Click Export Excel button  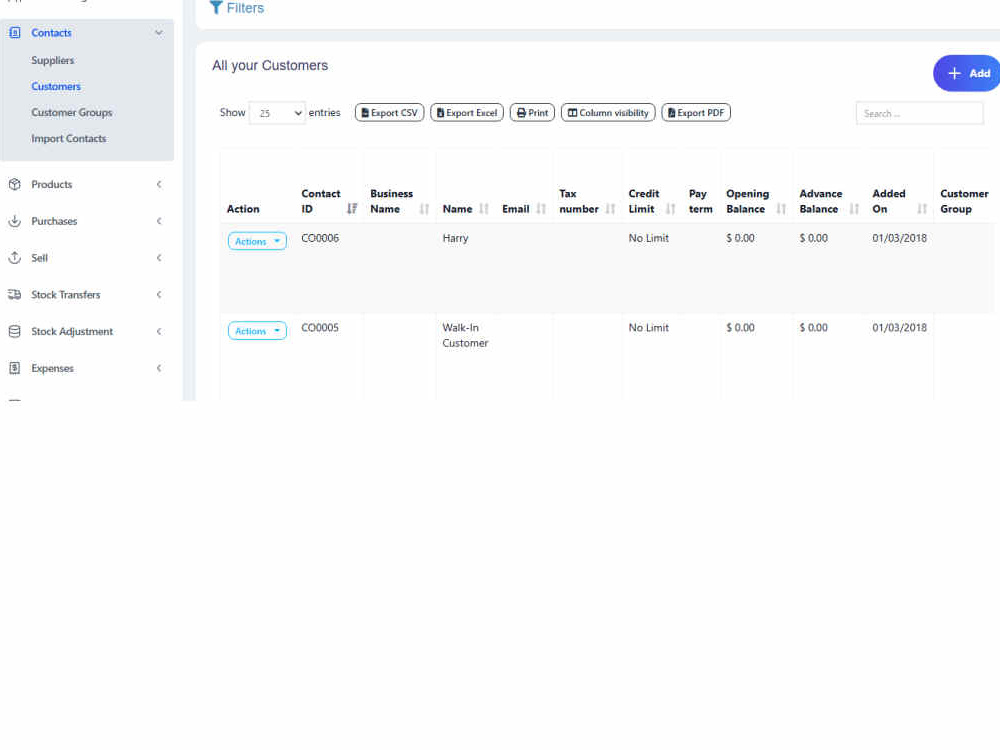[467, 113]
